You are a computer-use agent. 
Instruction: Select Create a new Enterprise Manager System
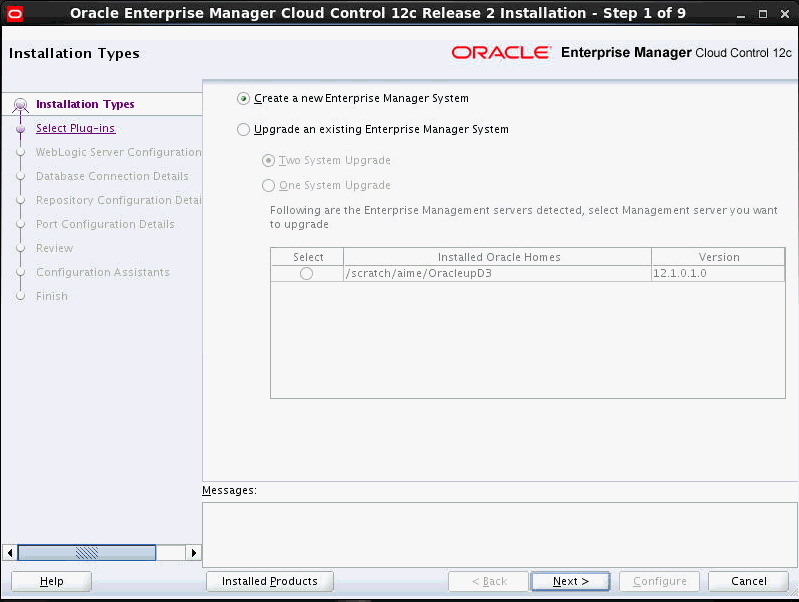244,98
